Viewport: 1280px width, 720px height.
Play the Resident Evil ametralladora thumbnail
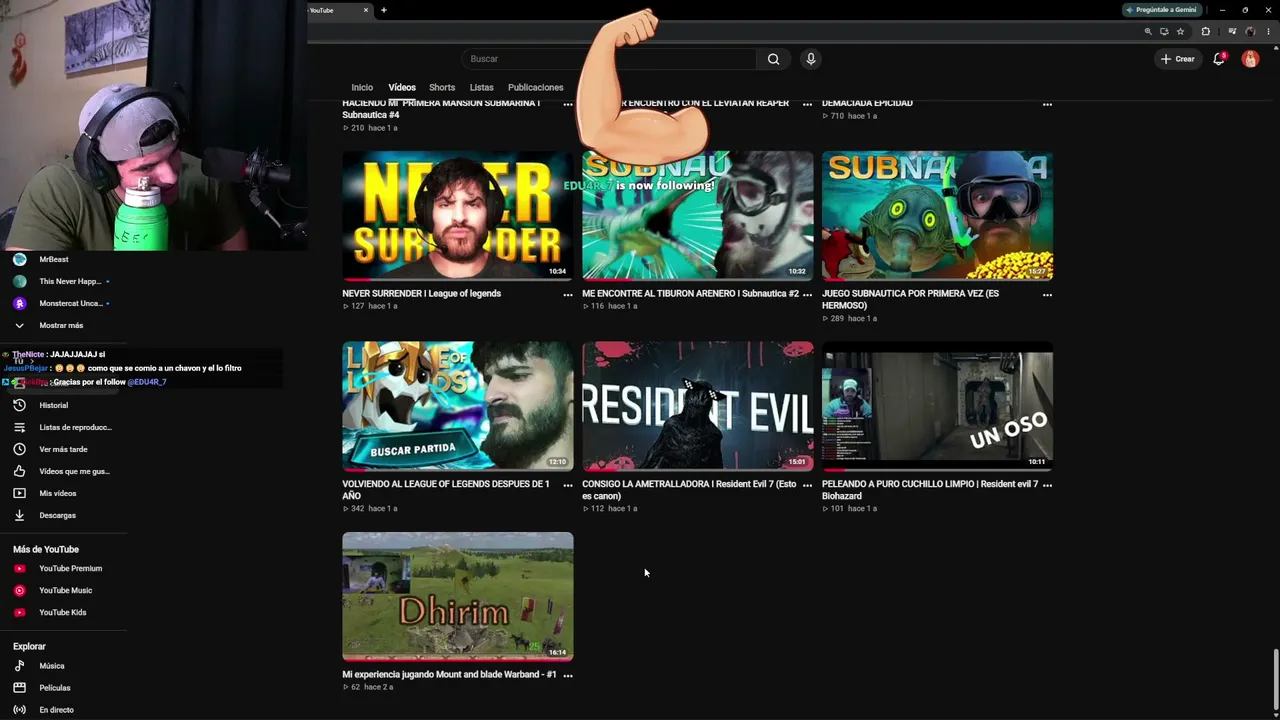coord(698,406)
